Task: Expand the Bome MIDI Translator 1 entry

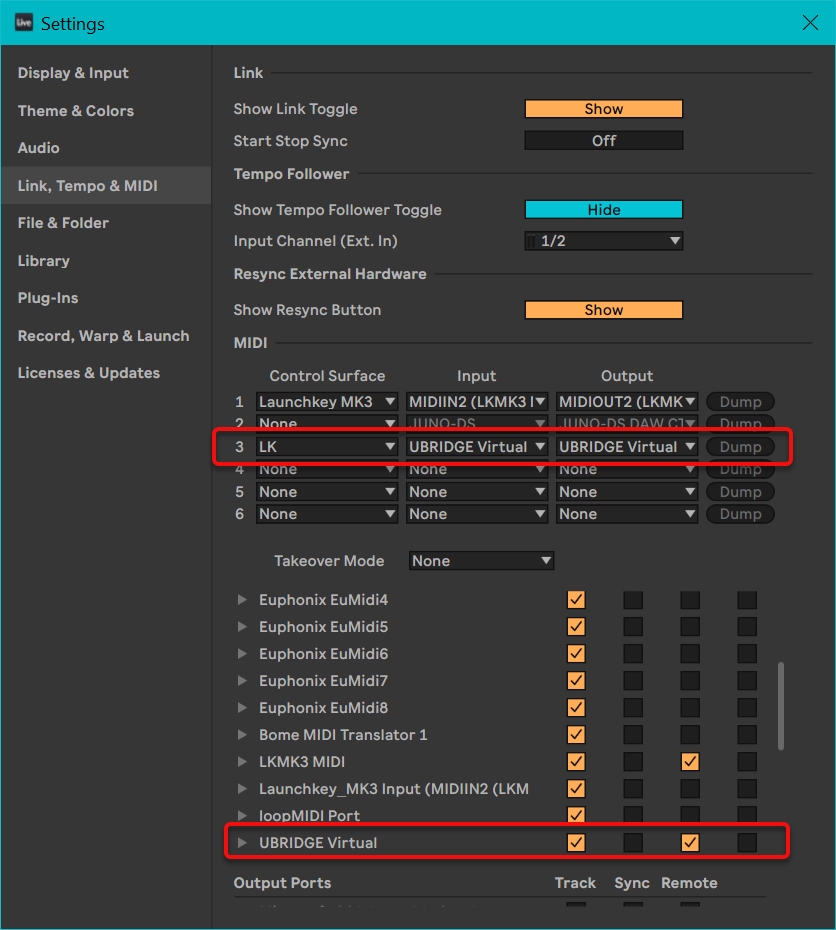Action: (242, 735)
